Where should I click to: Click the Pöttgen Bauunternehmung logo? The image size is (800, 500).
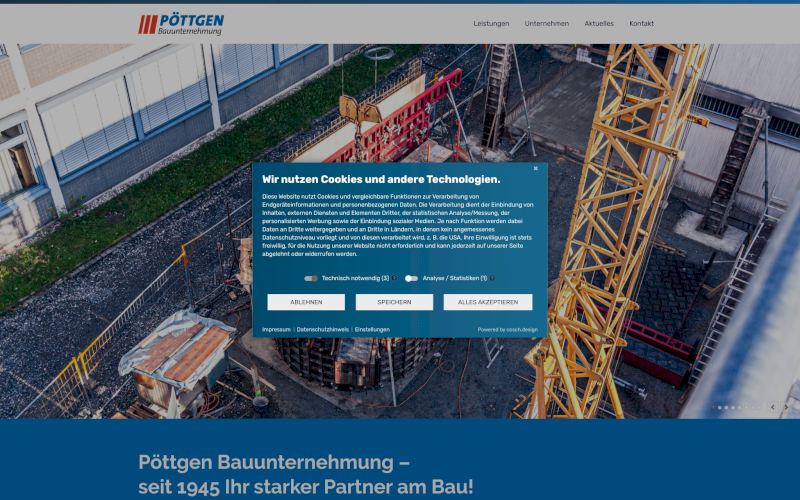[x=181, y=24]
